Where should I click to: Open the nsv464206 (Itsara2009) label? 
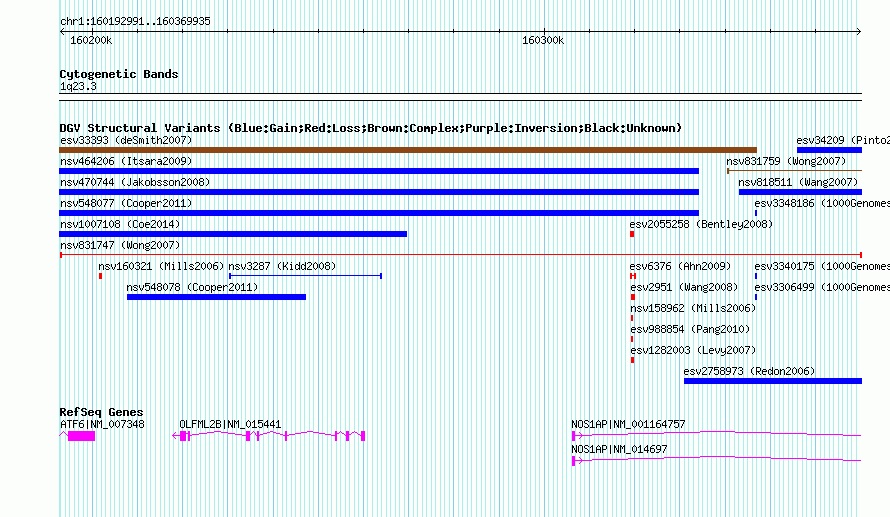pyautogui.click(x=126, y=161)
